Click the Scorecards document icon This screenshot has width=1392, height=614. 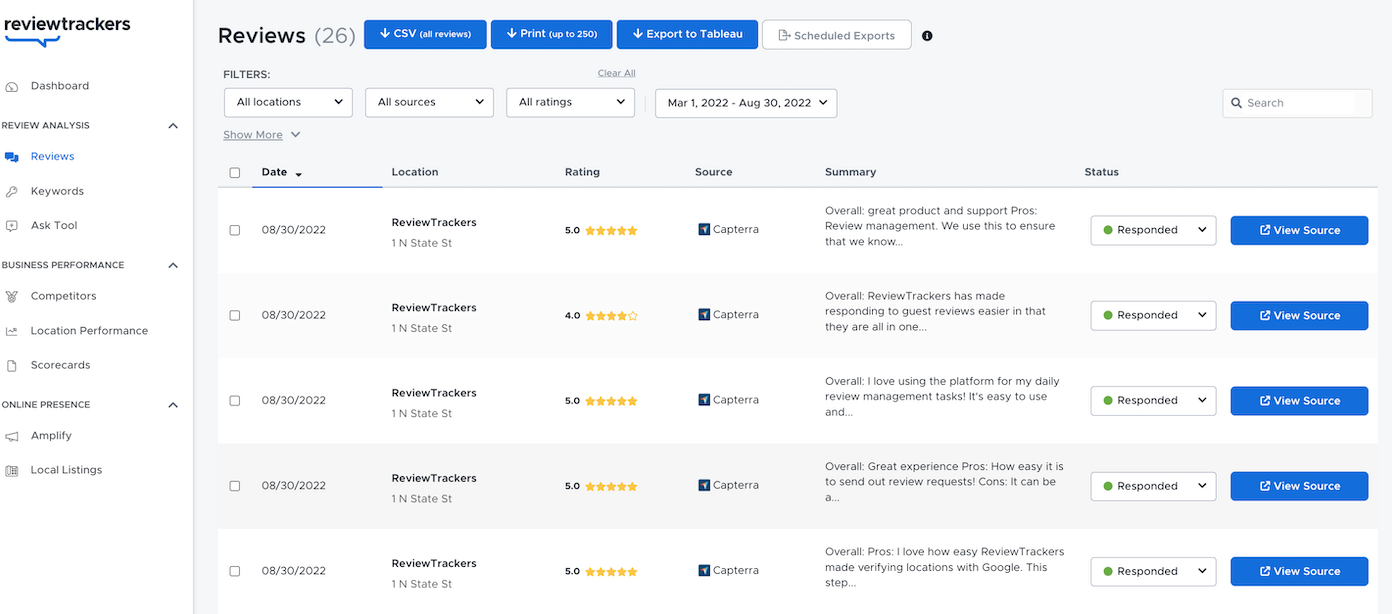point(12,366)
